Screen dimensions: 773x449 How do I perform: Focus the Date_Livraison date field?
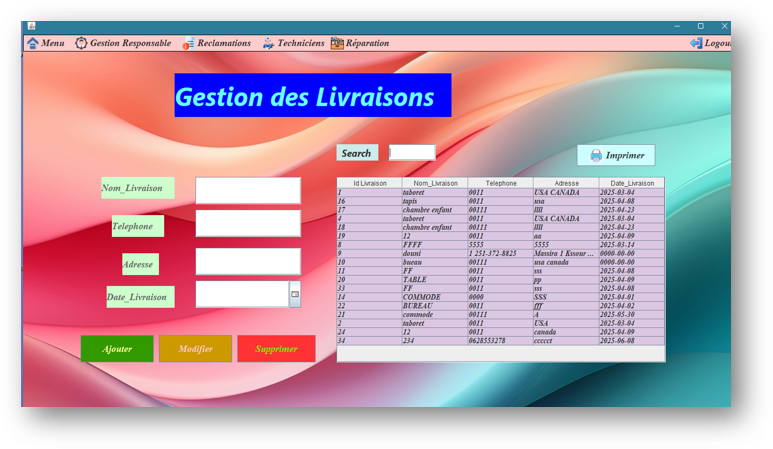pyautogui.click(x=242, y=294)
